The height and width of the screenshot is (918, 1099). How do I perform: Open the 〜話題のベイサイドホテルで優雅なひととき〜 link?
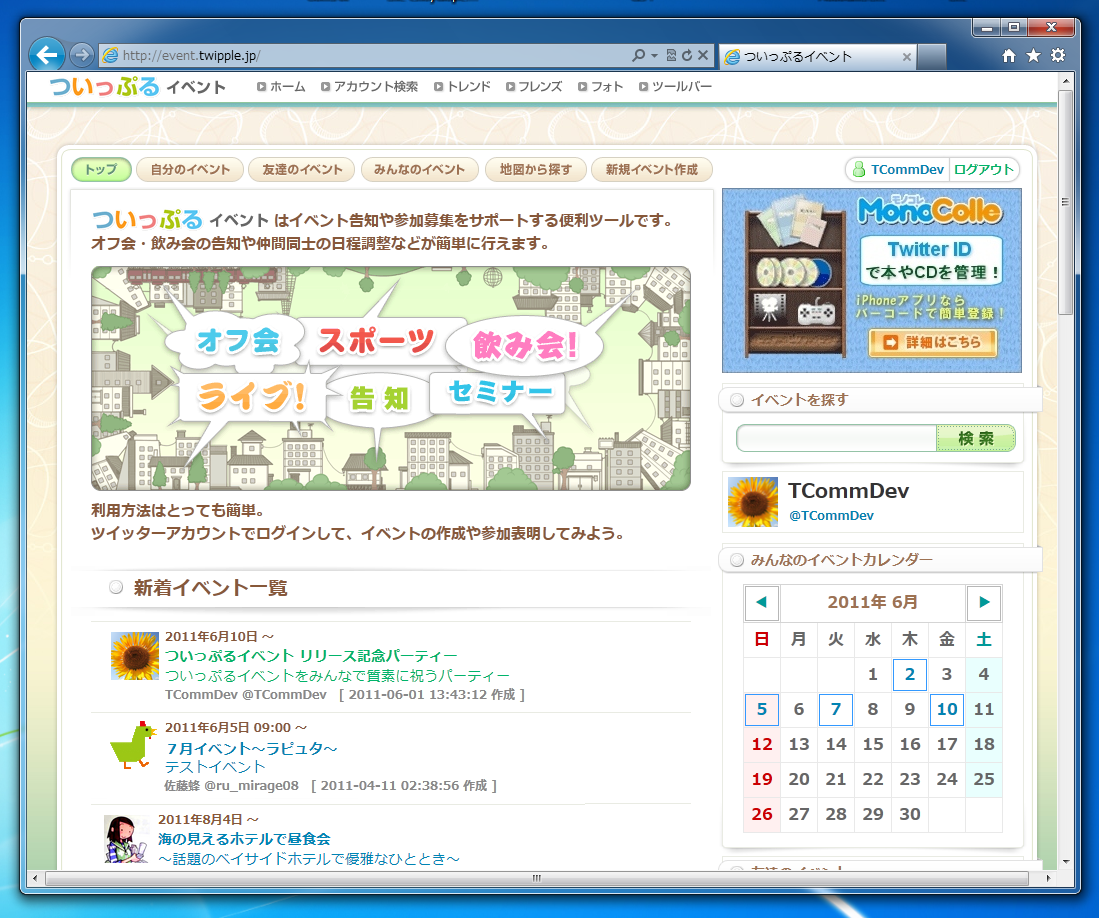[308, 858]
